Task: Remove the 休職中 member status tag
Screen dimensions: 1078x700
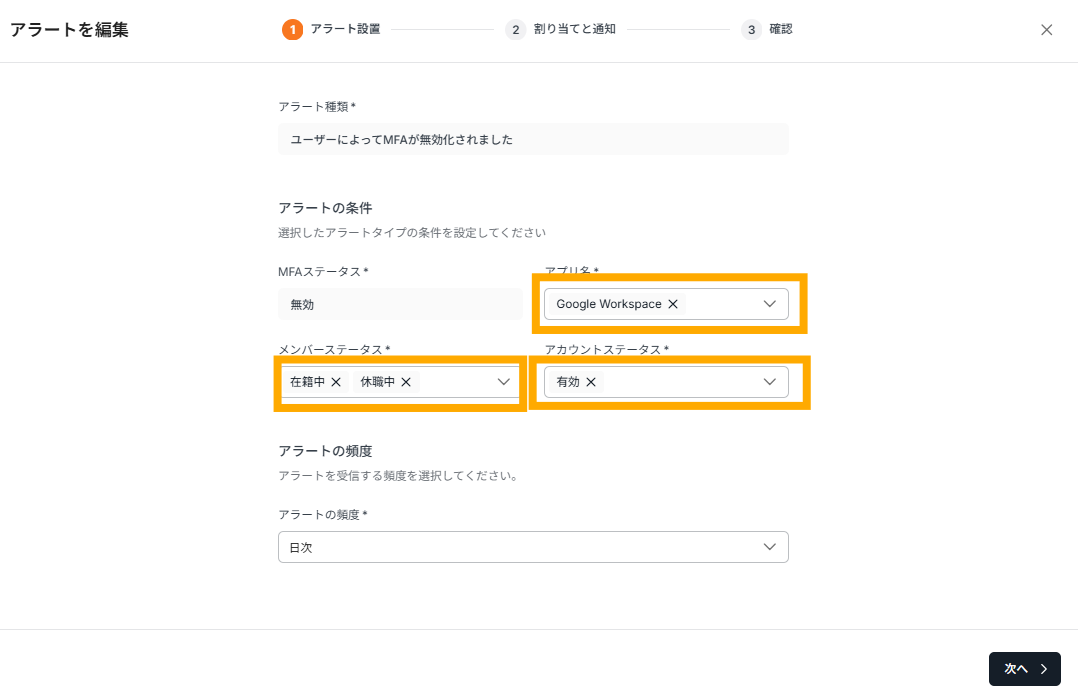Action: pyautogui.click(x=406, y=382)
